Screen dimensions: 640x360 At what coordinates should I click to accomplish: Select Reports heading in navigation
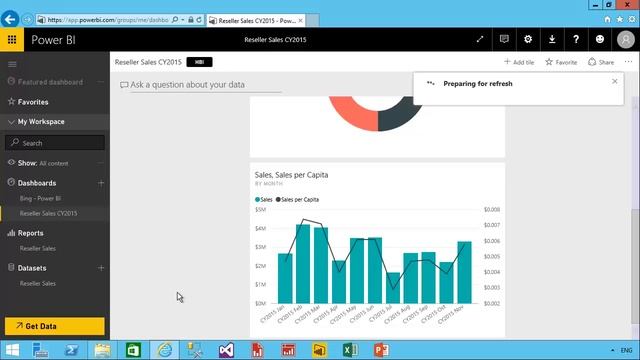30,233
